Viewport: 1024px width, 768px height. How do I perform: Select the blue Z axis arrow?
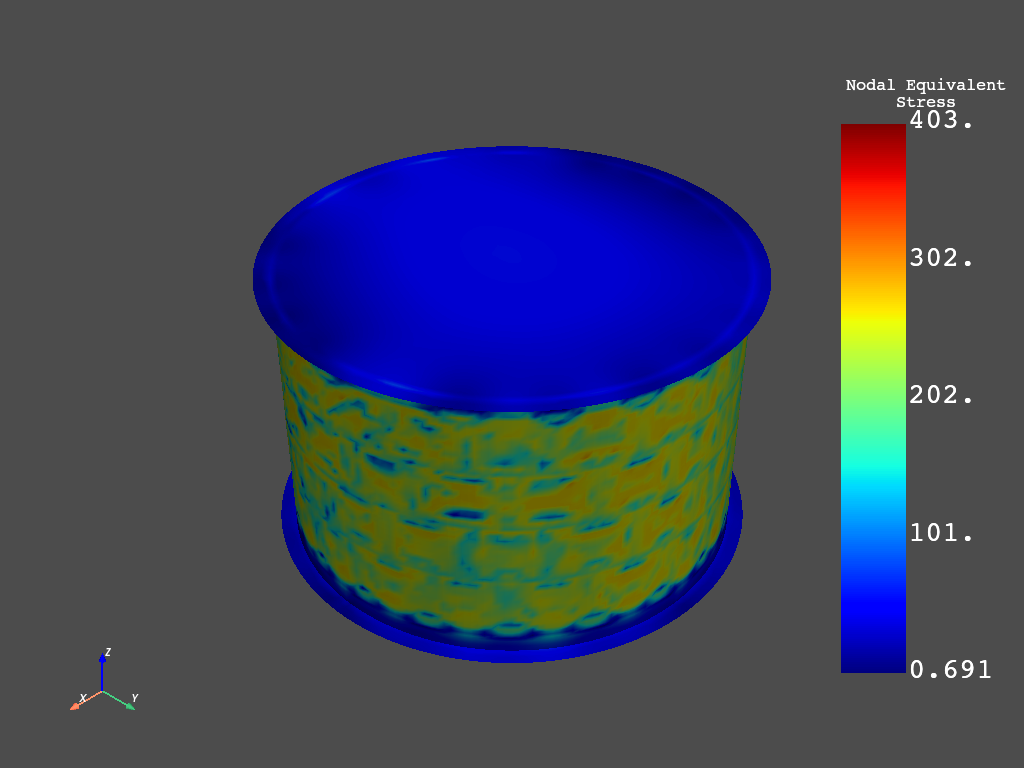click(x=102, y=672)
